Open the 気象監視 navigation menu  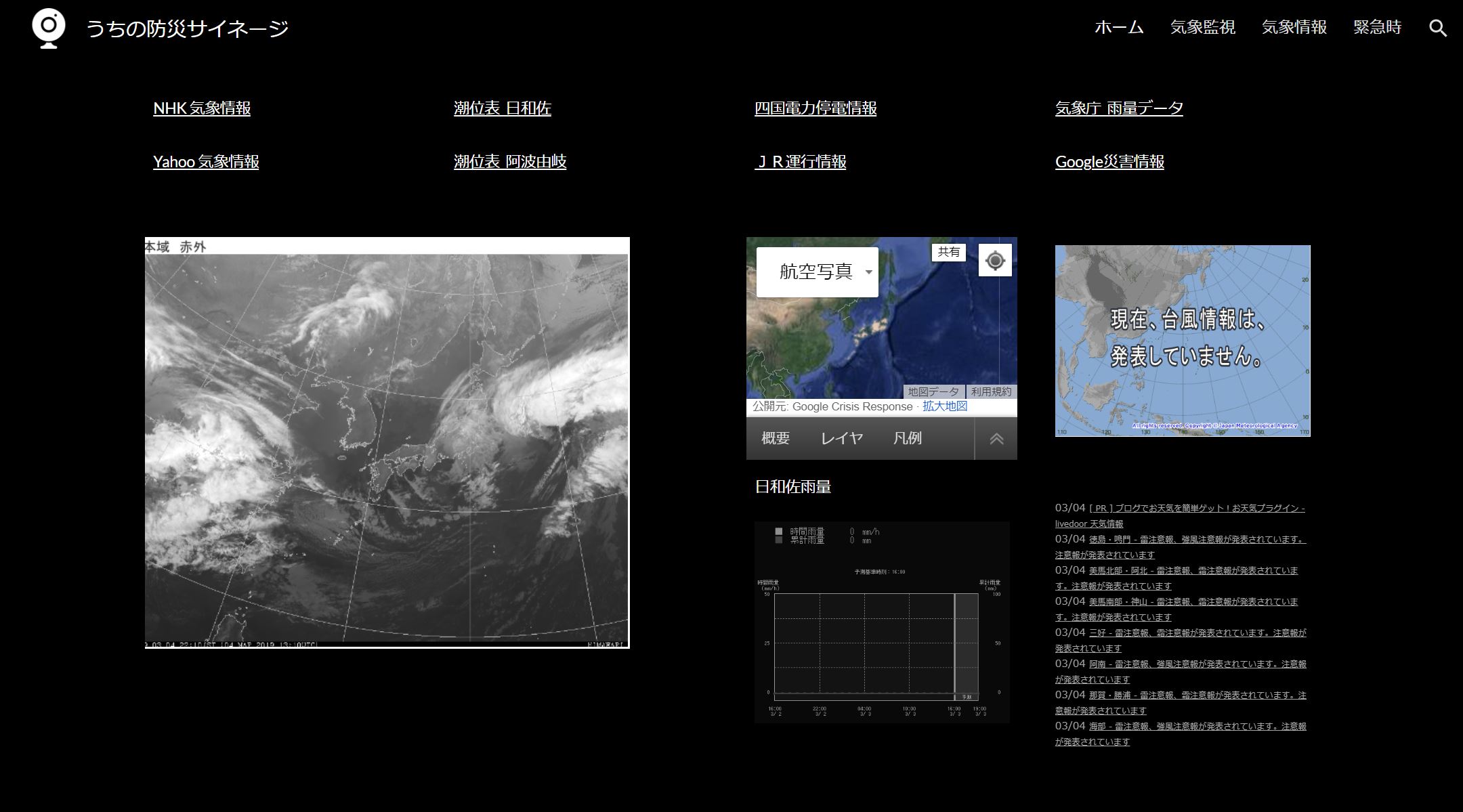pos(1202,28)
